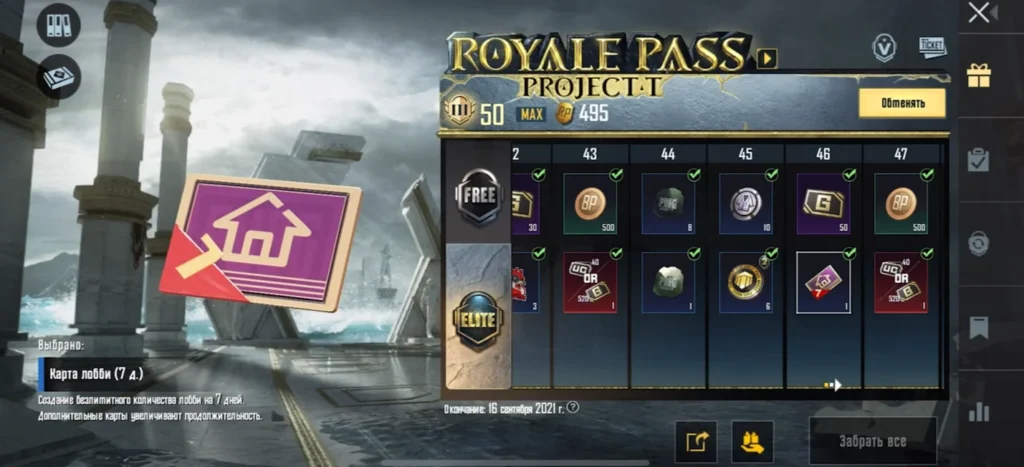Open the bar chart ranking tab
This screenshot has width=1024, height=467.
pos(978,411)
